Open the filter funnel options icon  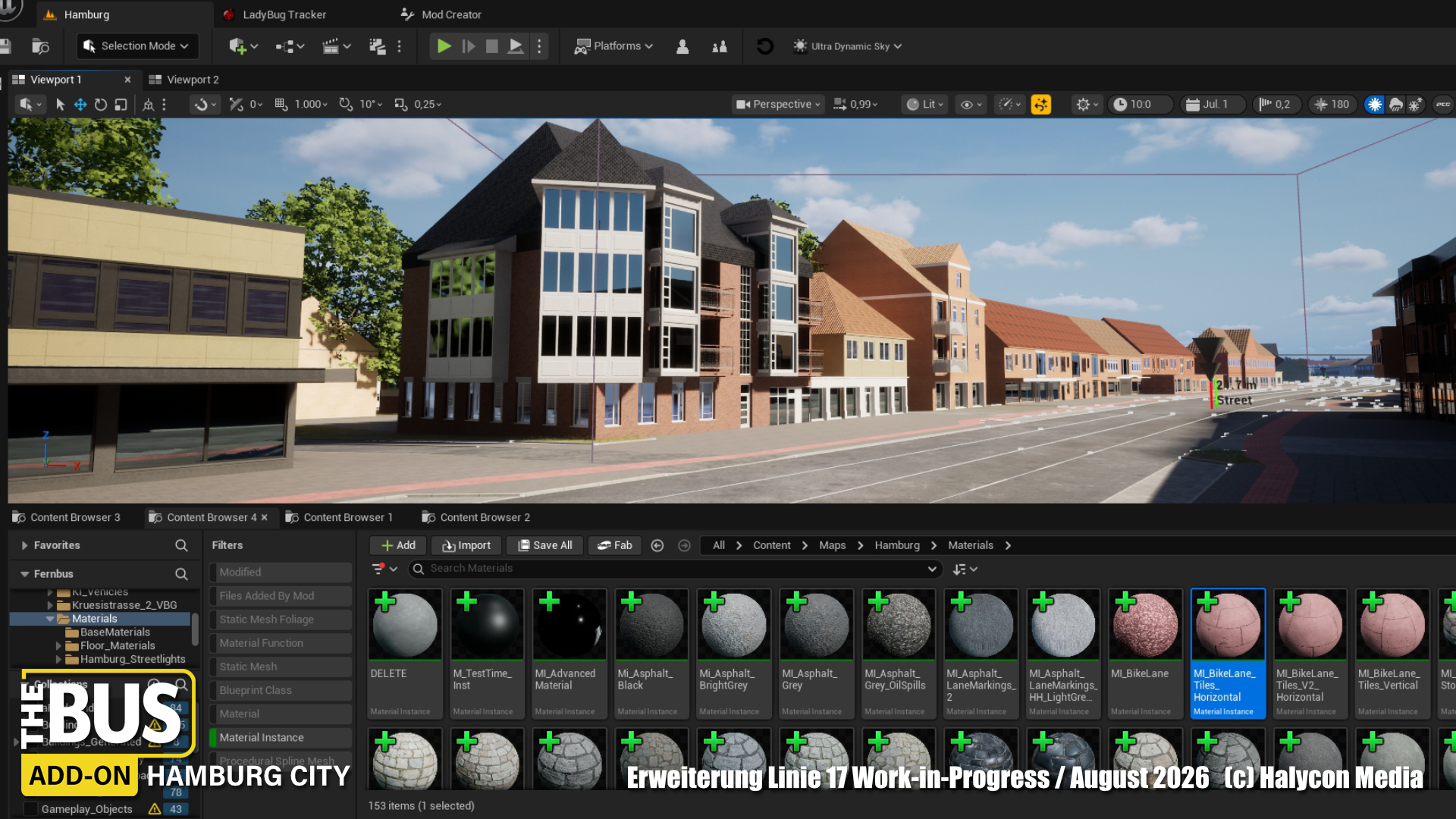[384, 569]
